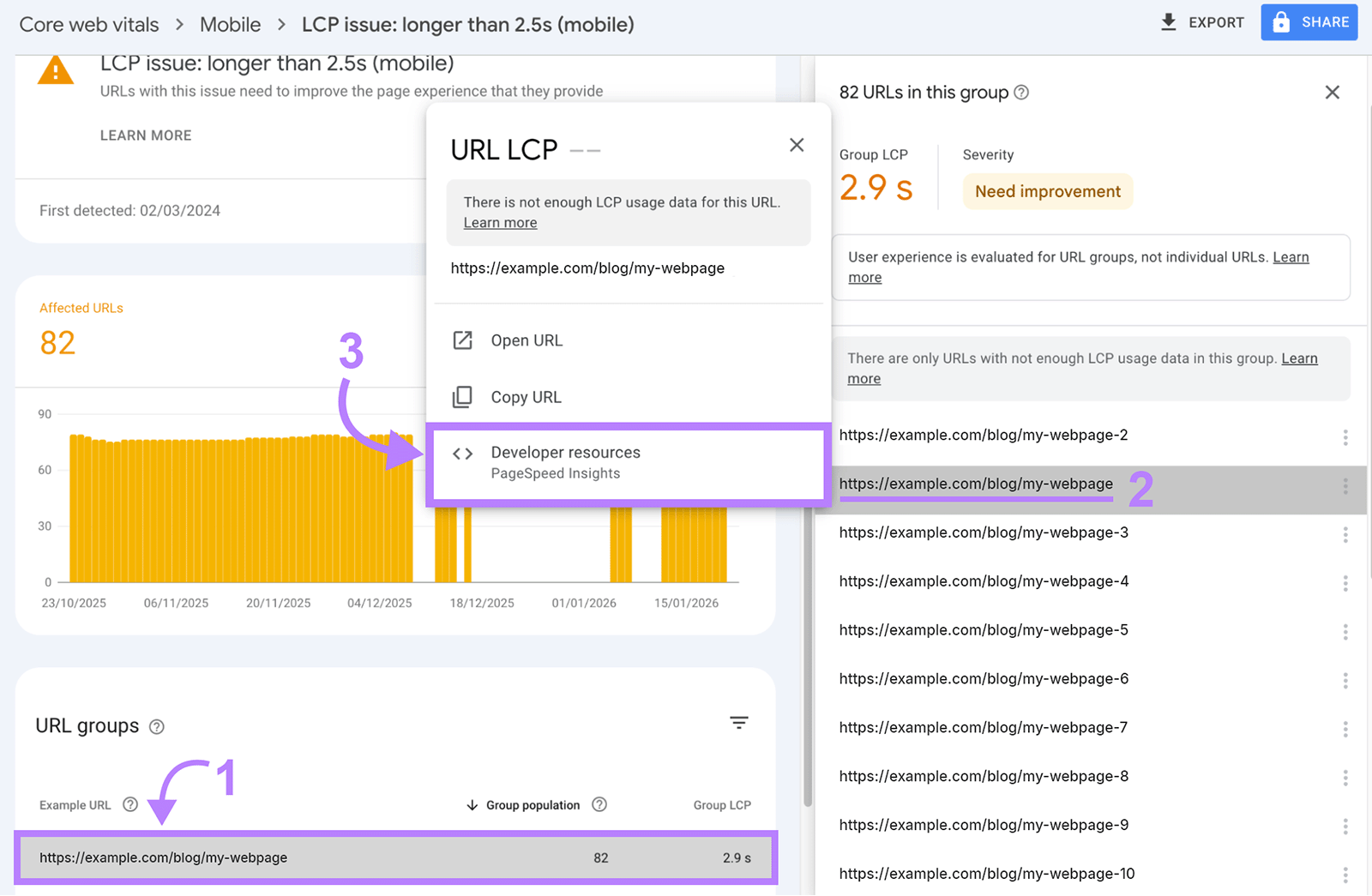Screen dimensions: 1372x896
Task: Open three-dot menu beside my-webpage-10
Action: (x=1345, y=875)
